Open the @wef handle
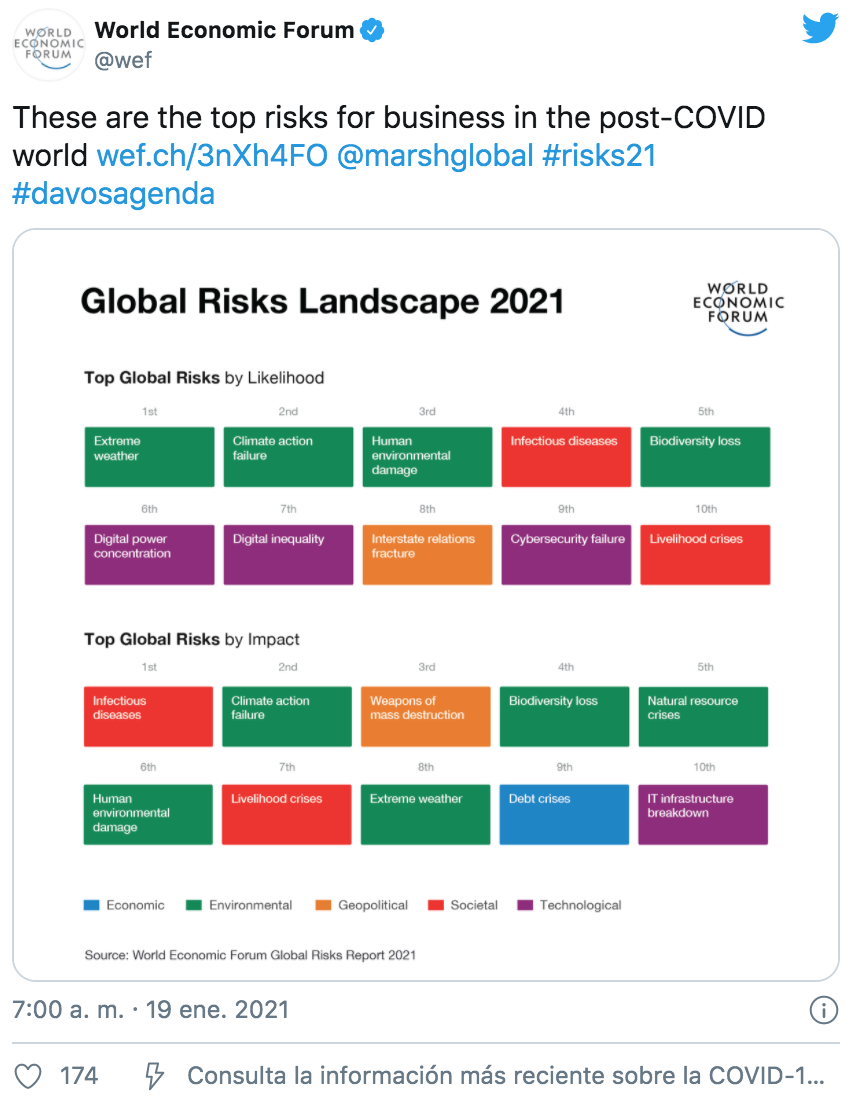The width and height of the screenshot is (852, 1104). tap(123, 61)
